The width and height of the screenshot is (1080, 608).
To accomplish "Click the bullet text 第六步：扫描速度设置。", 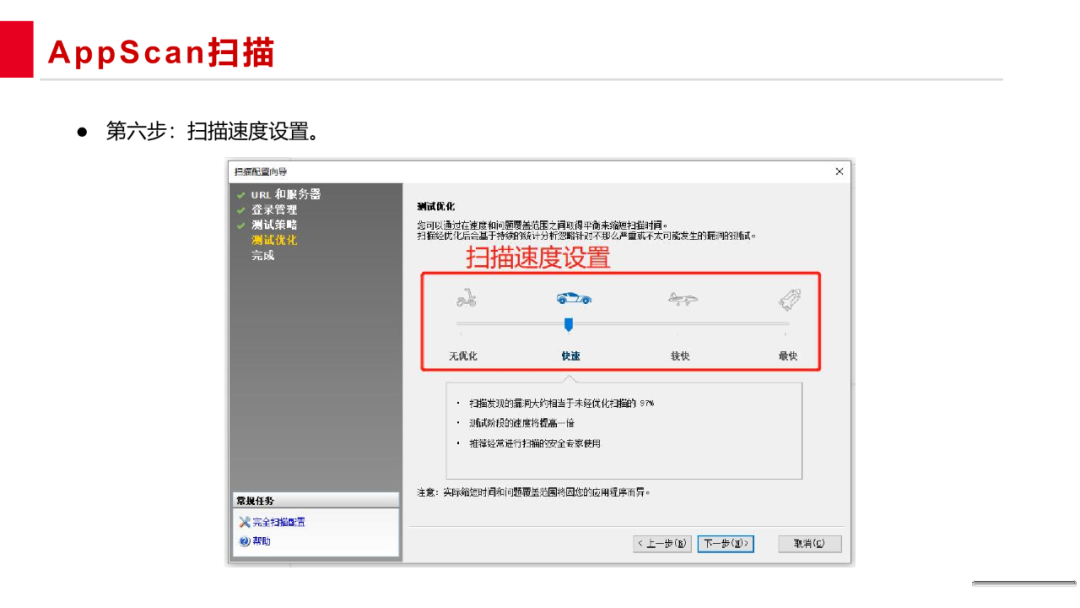I will [214, 131].
